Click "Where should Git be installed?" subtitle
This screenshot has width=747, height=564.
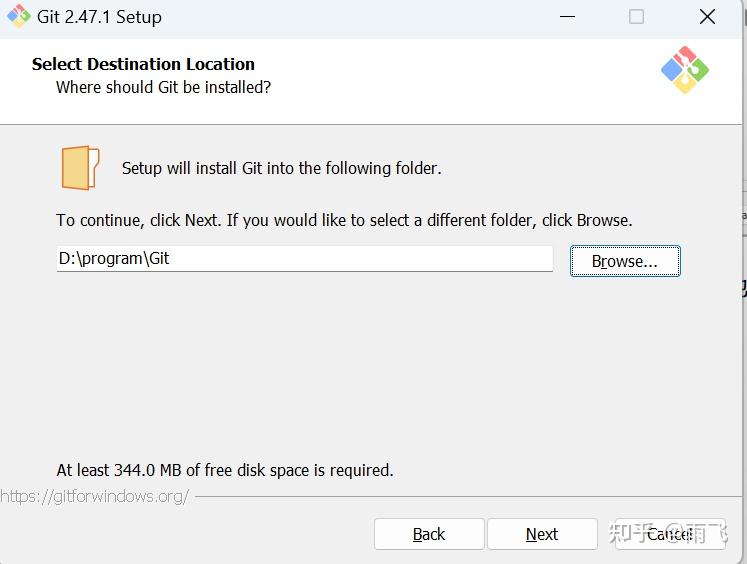tap(163, 87)
